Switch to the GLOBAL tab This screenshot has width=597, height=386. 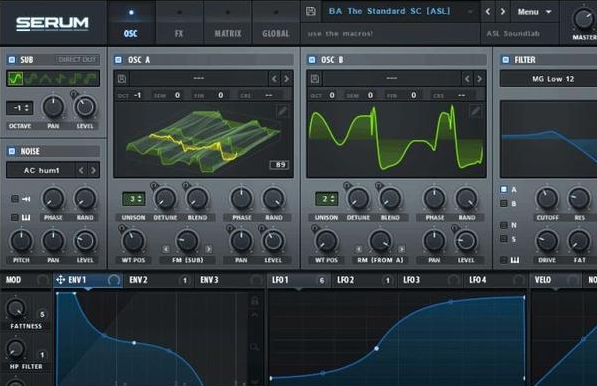click(x=276, y=23)
